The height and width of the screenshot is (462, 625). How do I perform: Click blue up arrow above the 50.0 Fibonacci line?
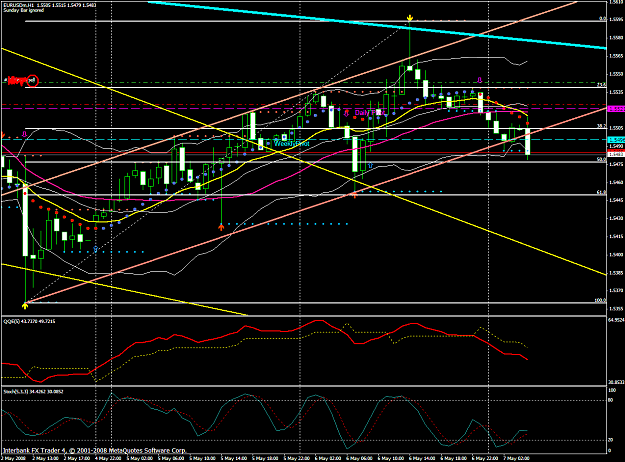point(370,165)
